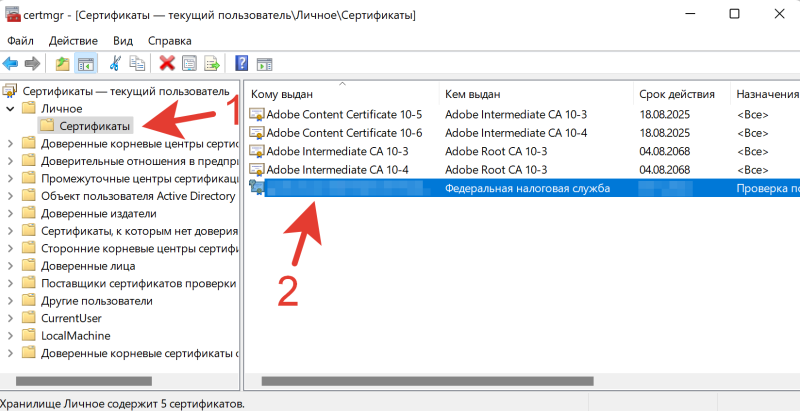Sort by Назначения column header
This screenshot has height=411, width=800.
coord(765,94)
